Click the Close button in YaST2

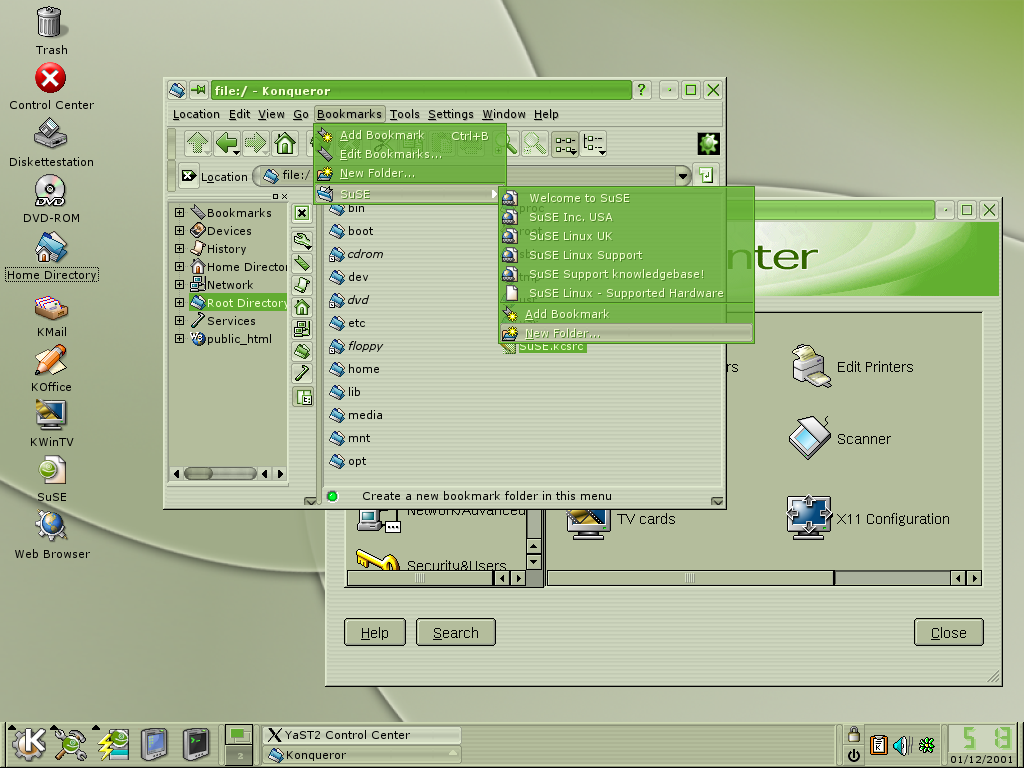point(948,632)
